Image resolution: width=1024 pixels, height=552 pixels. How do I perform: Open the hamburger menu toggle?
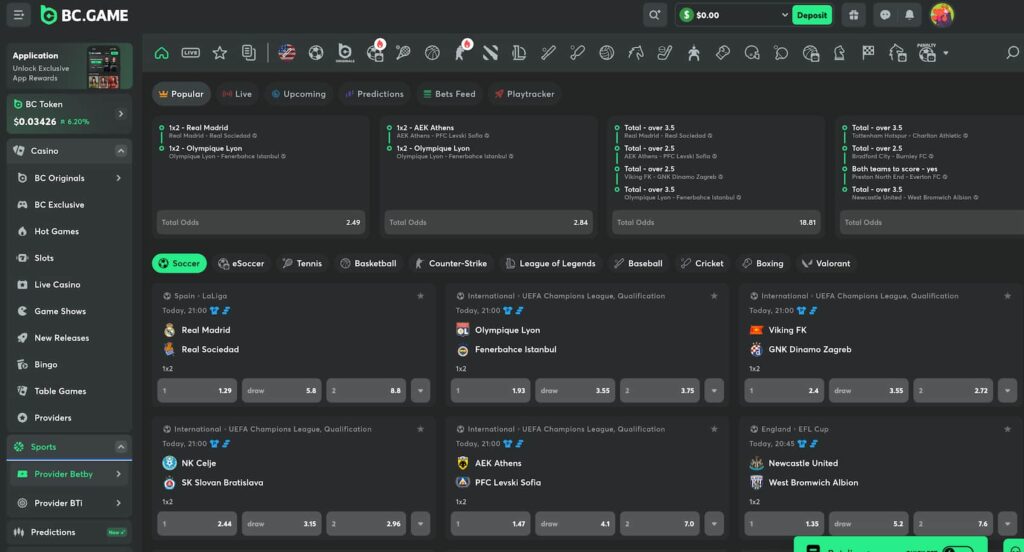18,15
